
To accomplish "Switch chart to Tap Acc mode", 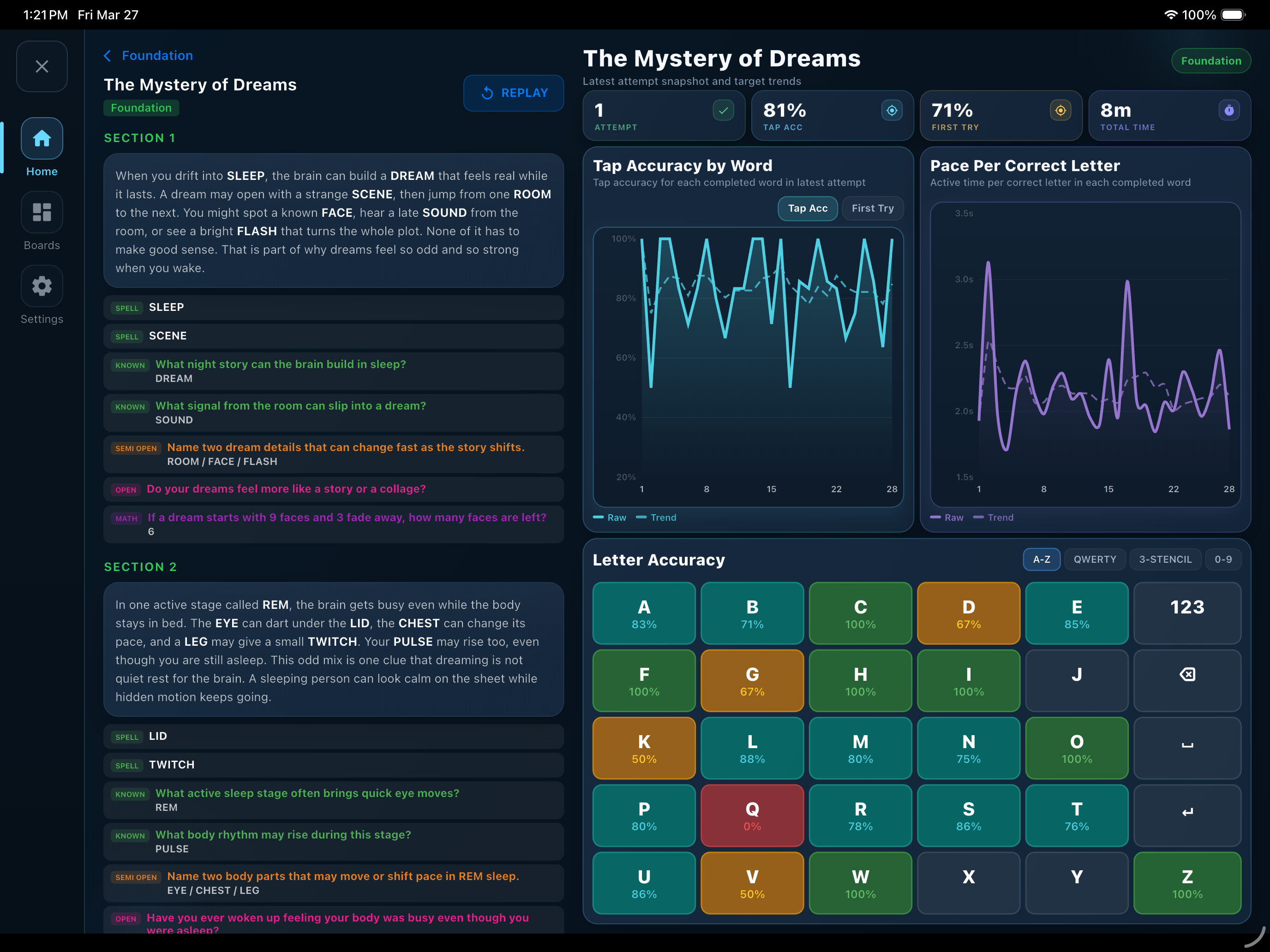I will pos(807,208).
